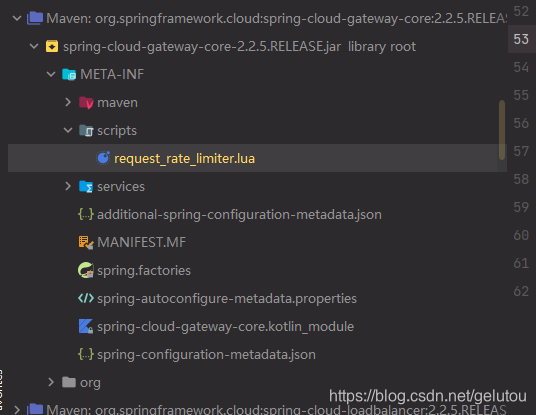The height and width of the screenshot is (415, 536).
Task: Expand the spring-cloud-loadbalancer Maven library node
Action: [x=17, y=409]
